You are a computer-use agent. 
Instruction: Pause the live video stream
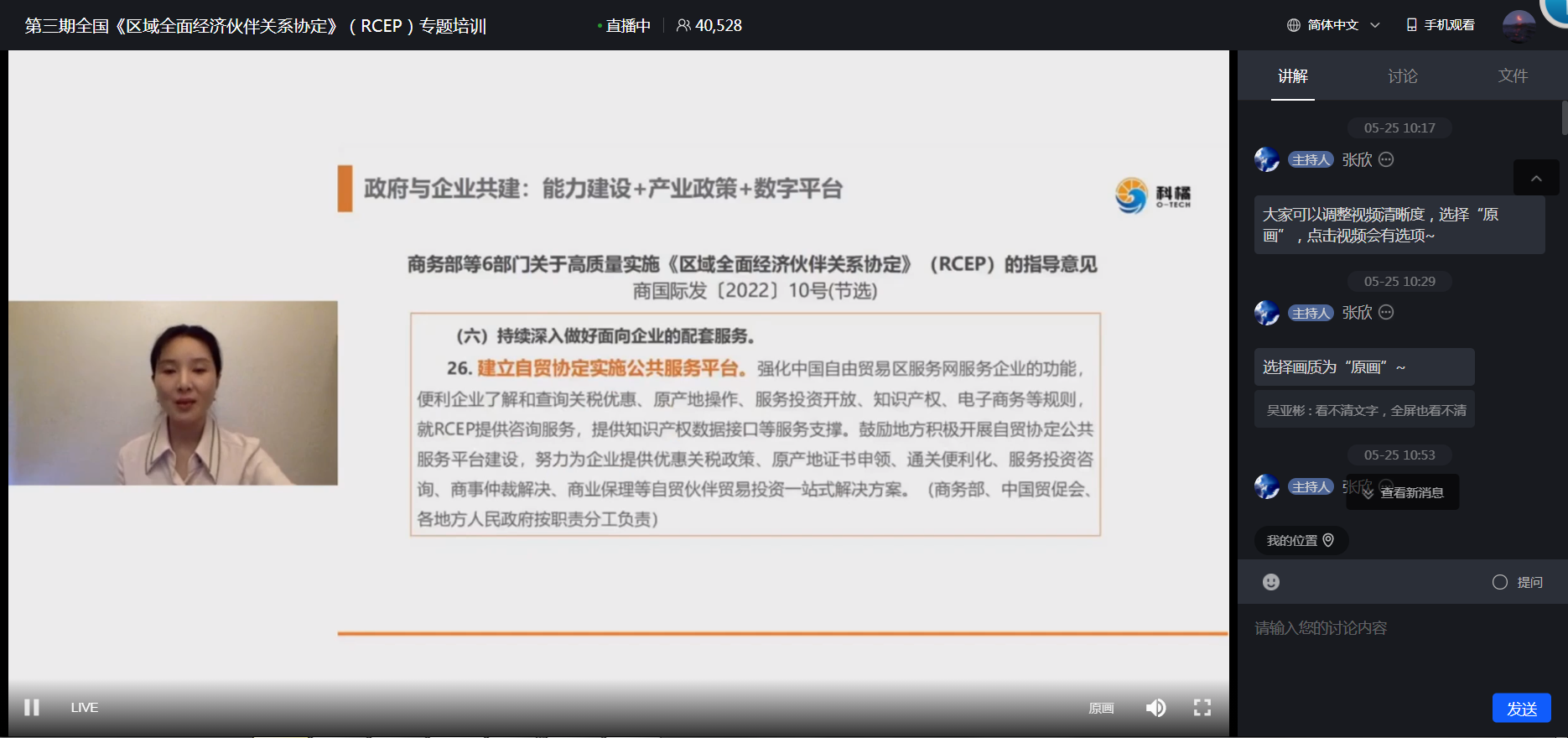(x=32, y=707)
